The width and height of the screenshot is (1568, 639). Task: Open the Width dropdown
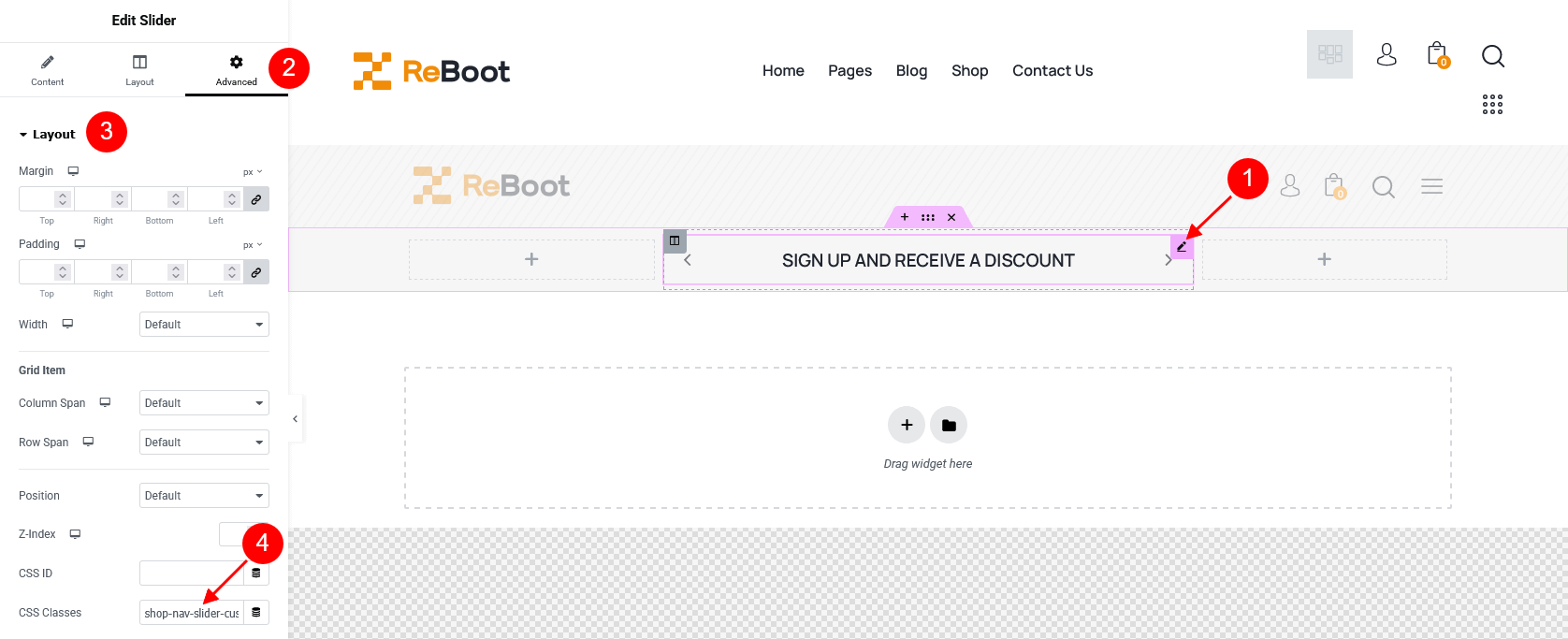coord(204,325)
